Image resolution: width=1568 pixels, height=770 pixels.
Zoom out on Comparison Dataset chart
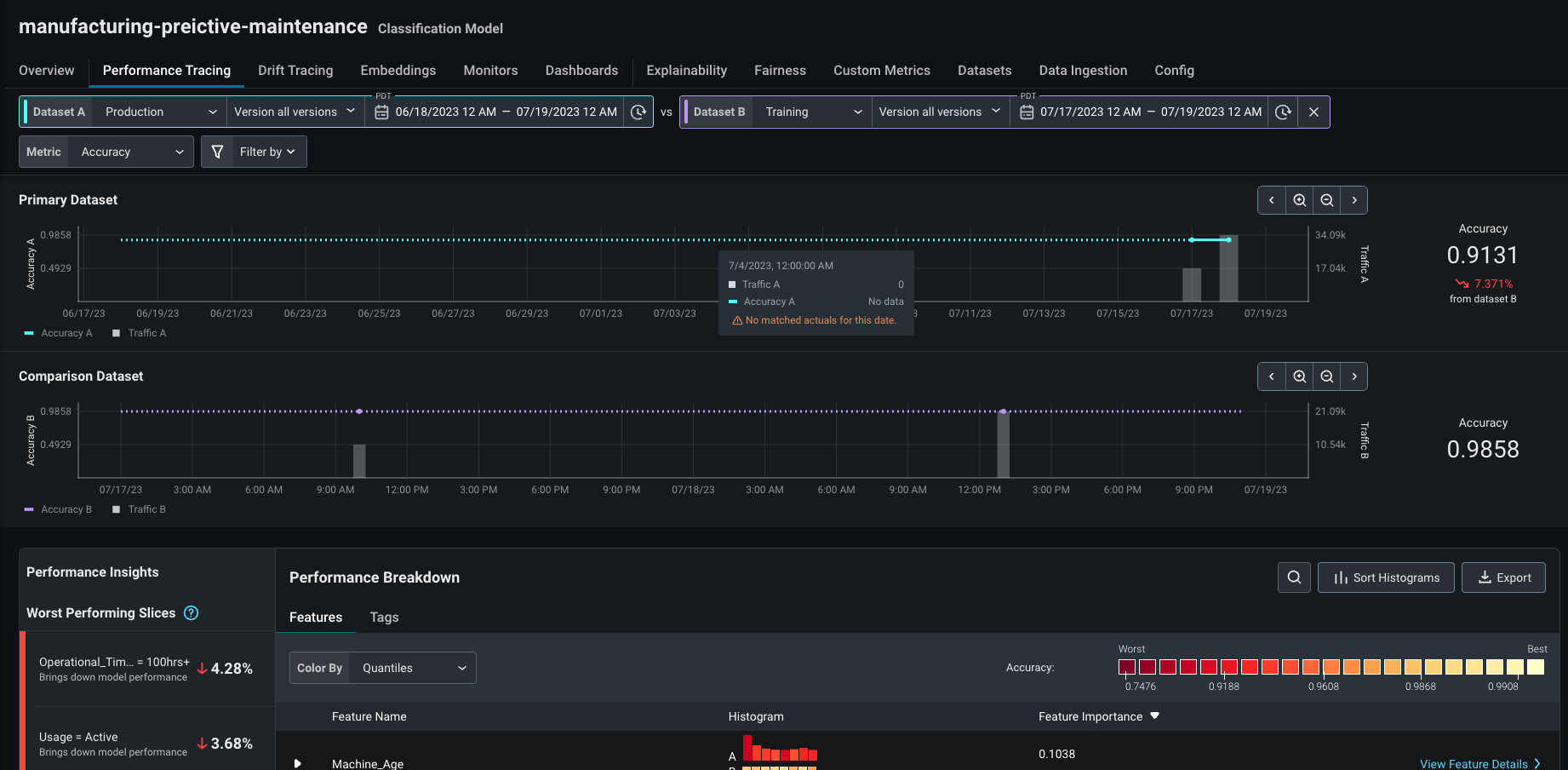(x=1327, y=376)
